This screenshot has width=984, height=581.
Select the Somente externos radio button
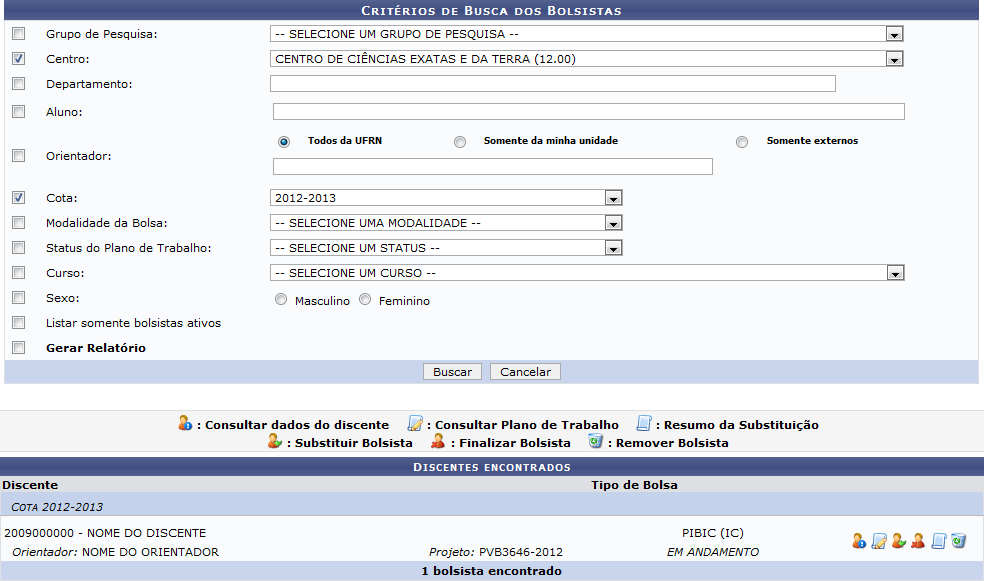741,141
